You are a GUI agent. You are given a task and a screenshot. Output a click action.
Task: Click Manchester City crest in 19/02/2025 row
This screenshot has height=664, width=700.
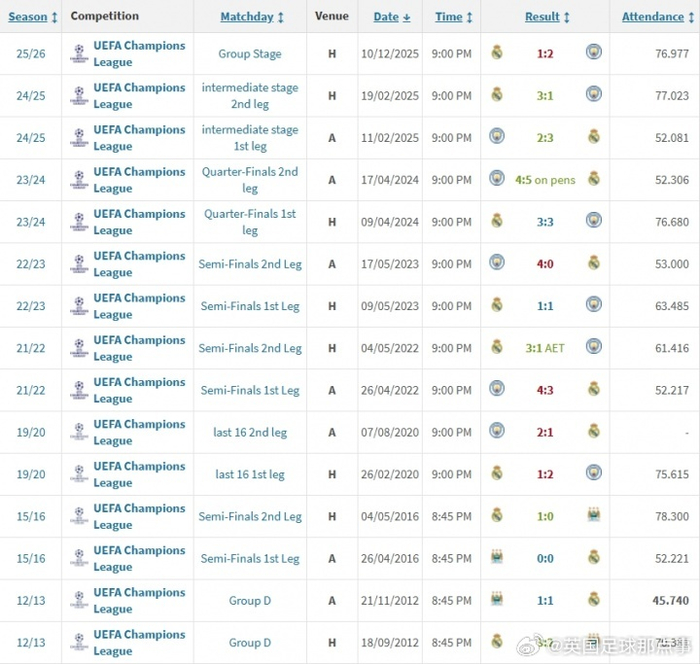593,95
